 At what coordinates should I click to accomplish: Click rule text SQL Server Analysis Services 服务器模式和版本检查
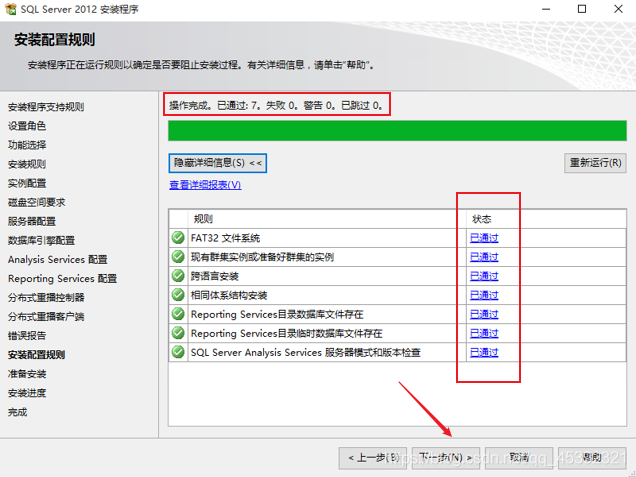[306, 352]
